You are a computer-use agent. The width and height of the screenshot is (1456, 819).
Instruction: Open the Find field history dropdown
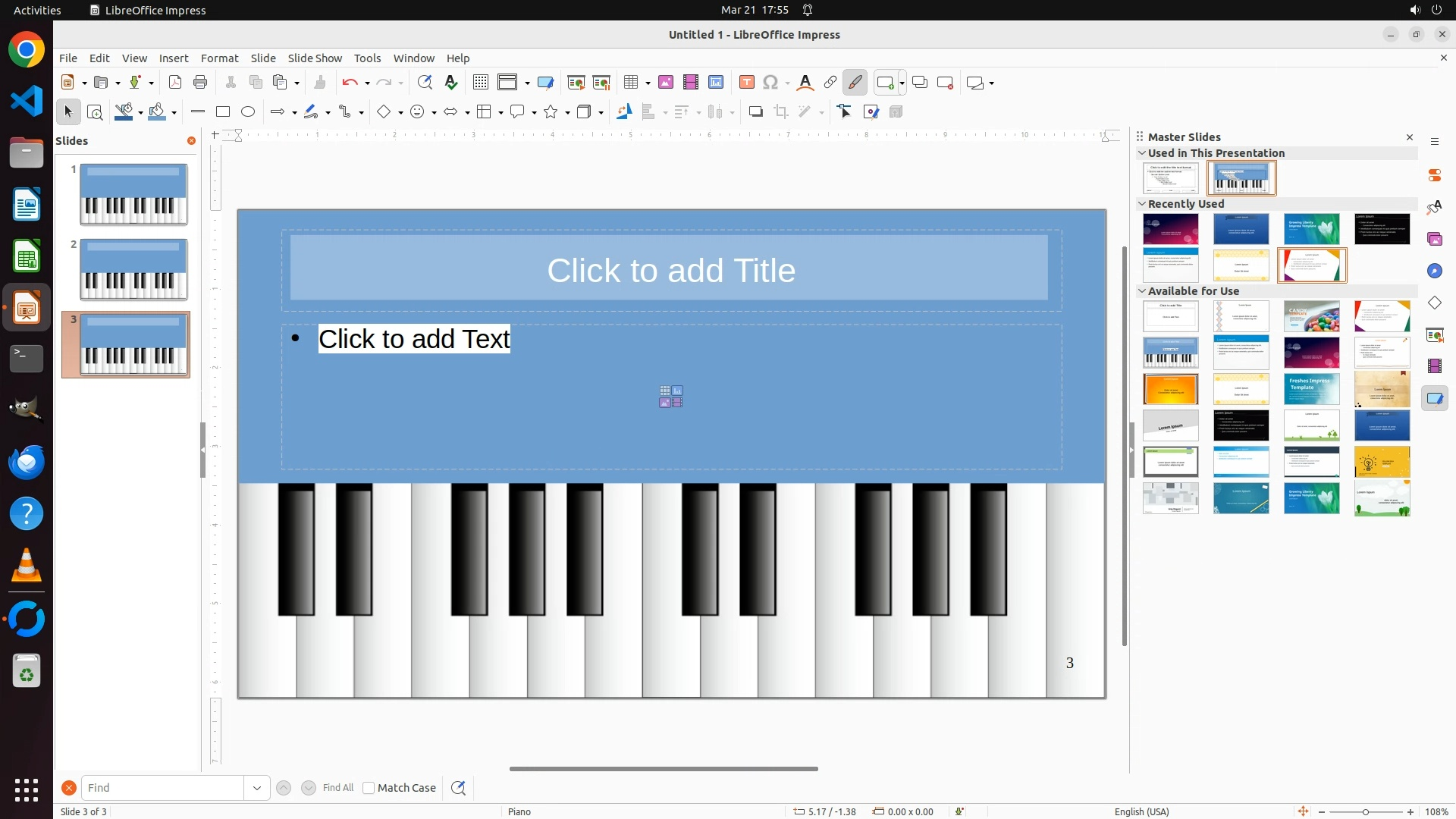257,788
